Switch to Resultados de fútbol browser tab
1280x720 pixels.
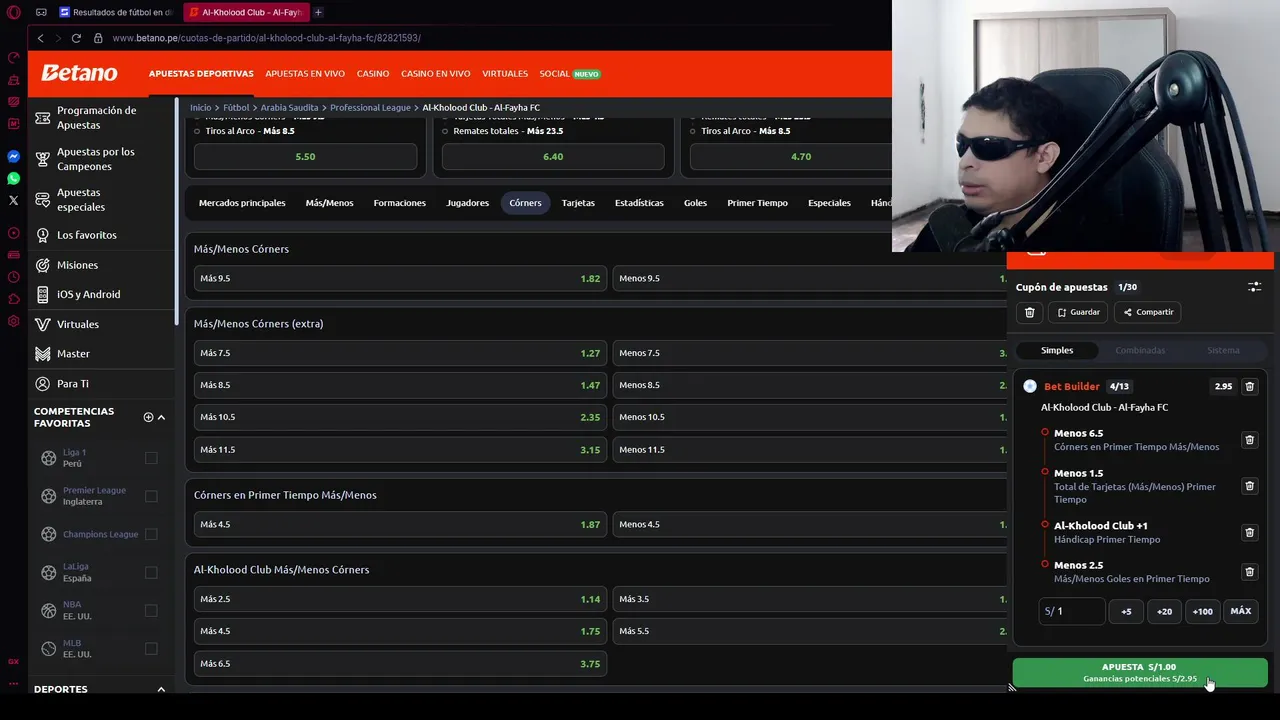115,12
